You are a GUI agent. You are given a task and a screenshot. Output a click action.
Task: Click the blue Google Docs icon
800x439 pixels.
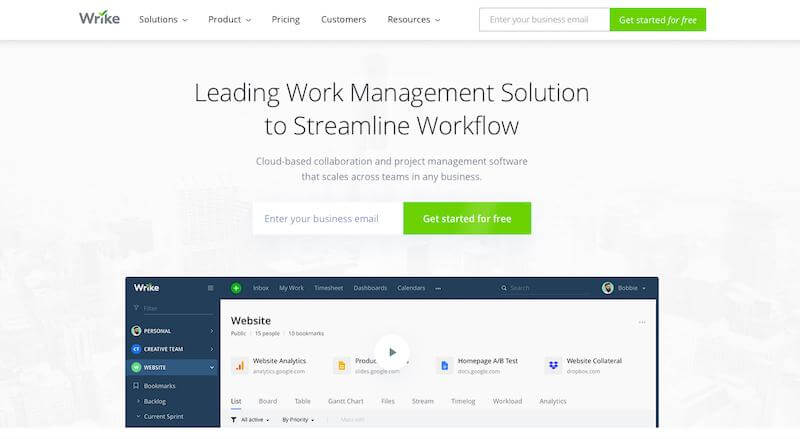444,365
